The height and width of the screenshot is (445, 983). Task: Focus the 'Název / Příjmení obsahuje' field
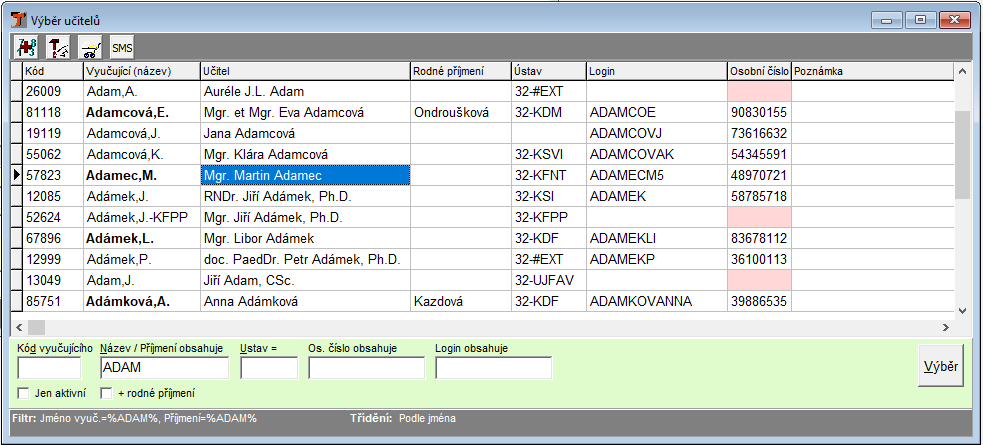point(164,368)
